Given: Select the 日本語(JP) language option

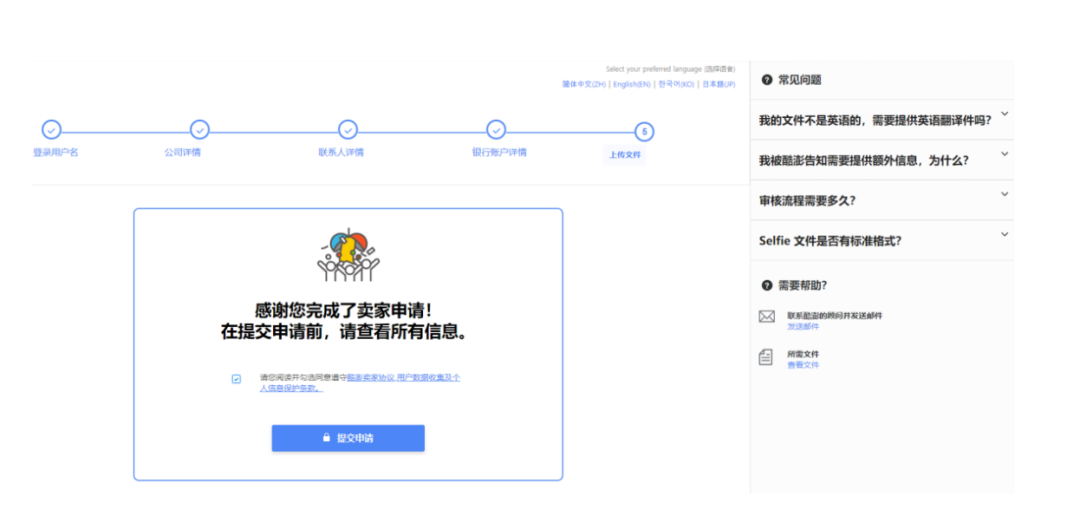Looking at the screenshot, I should point(718,85).
